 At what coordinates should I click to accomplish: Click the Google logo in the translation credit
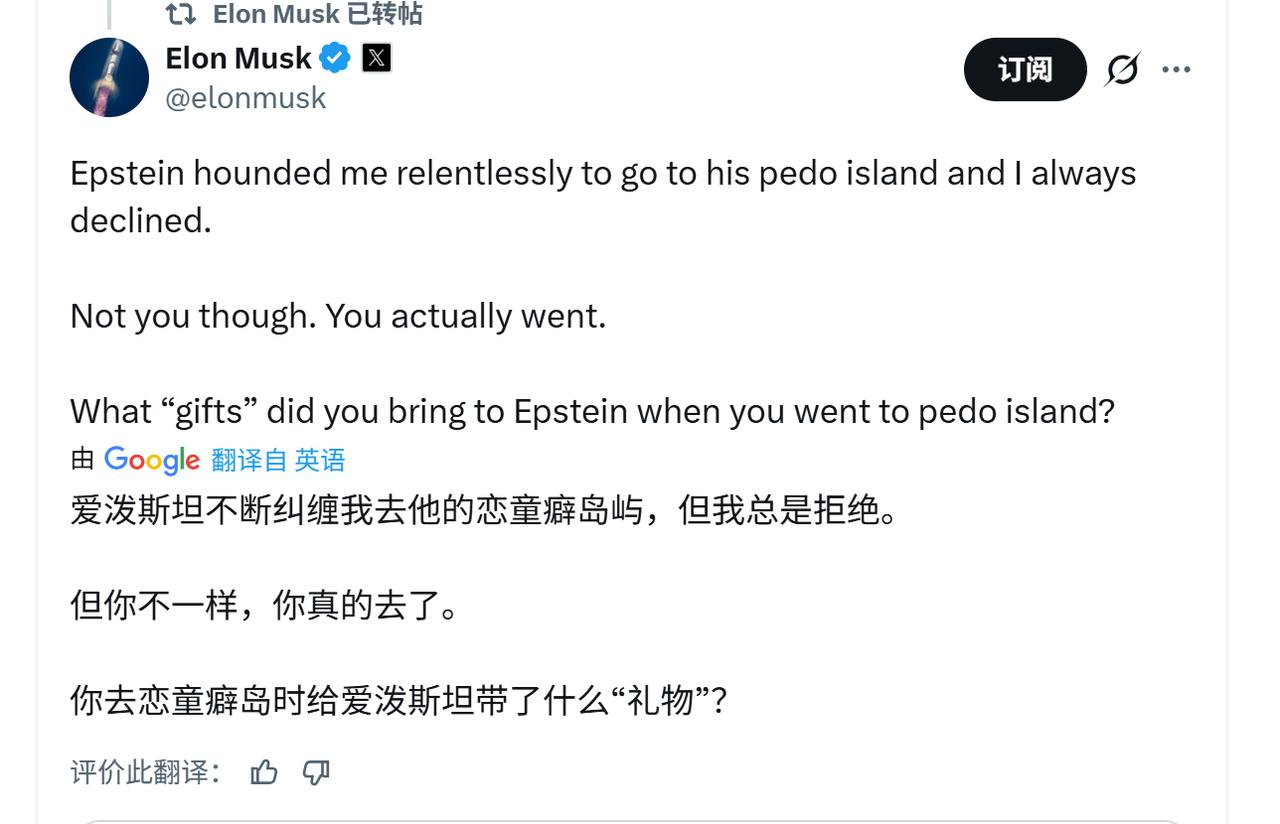[152, 460]
